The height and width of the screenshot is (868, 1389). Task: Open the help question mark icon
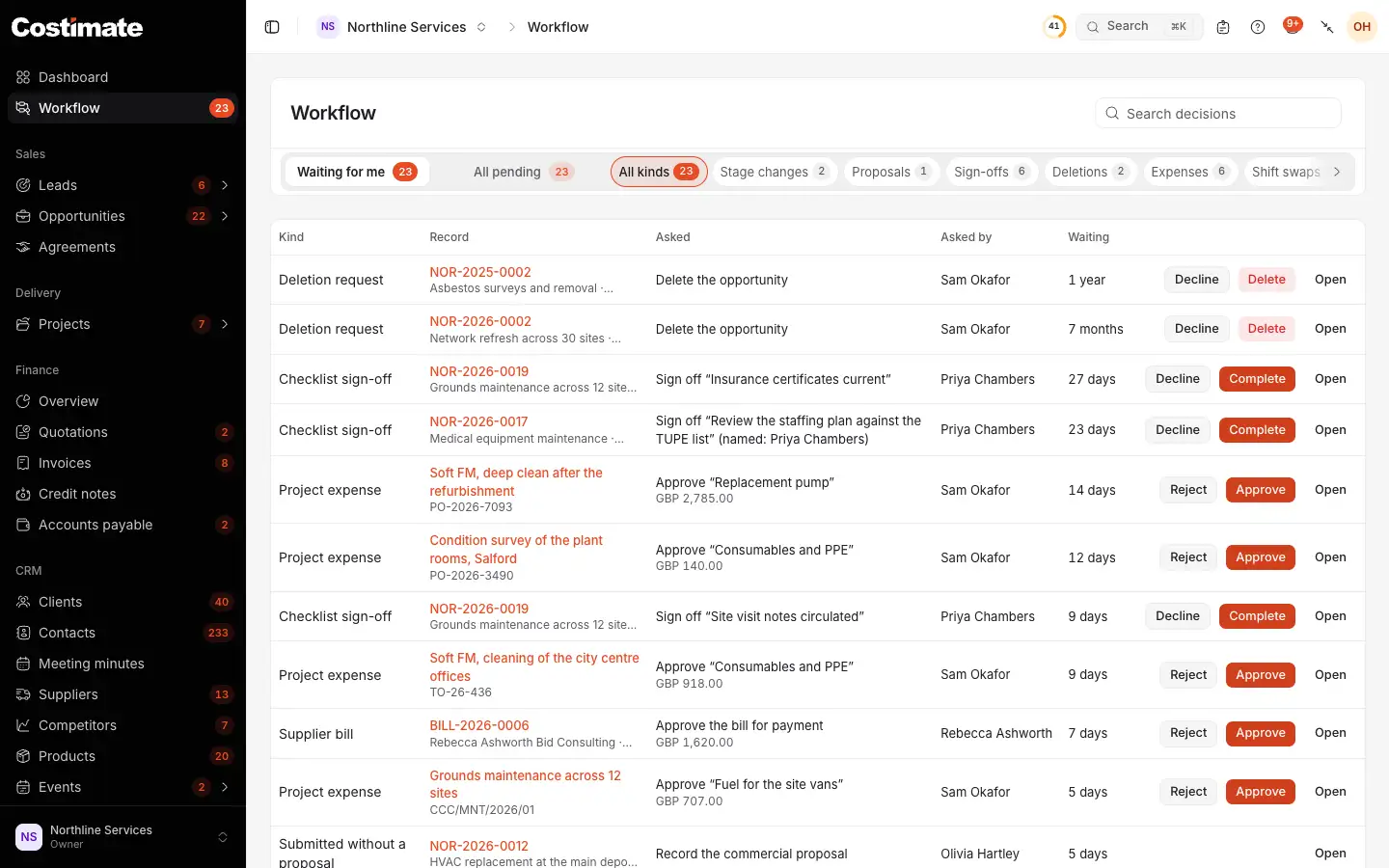1258,27
